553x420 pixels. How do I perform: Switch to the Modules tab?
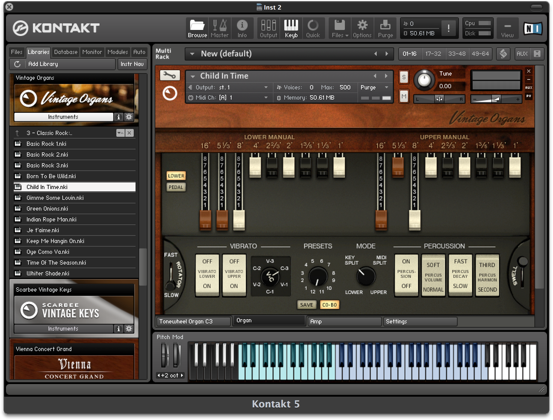(117, 52)
